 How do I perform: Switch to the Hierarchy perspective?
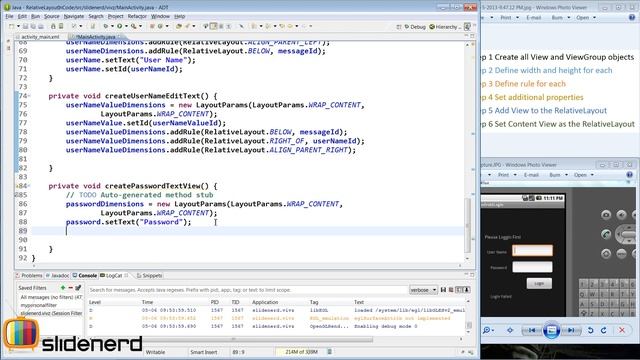pyautogui.click(x=445, y=27)
